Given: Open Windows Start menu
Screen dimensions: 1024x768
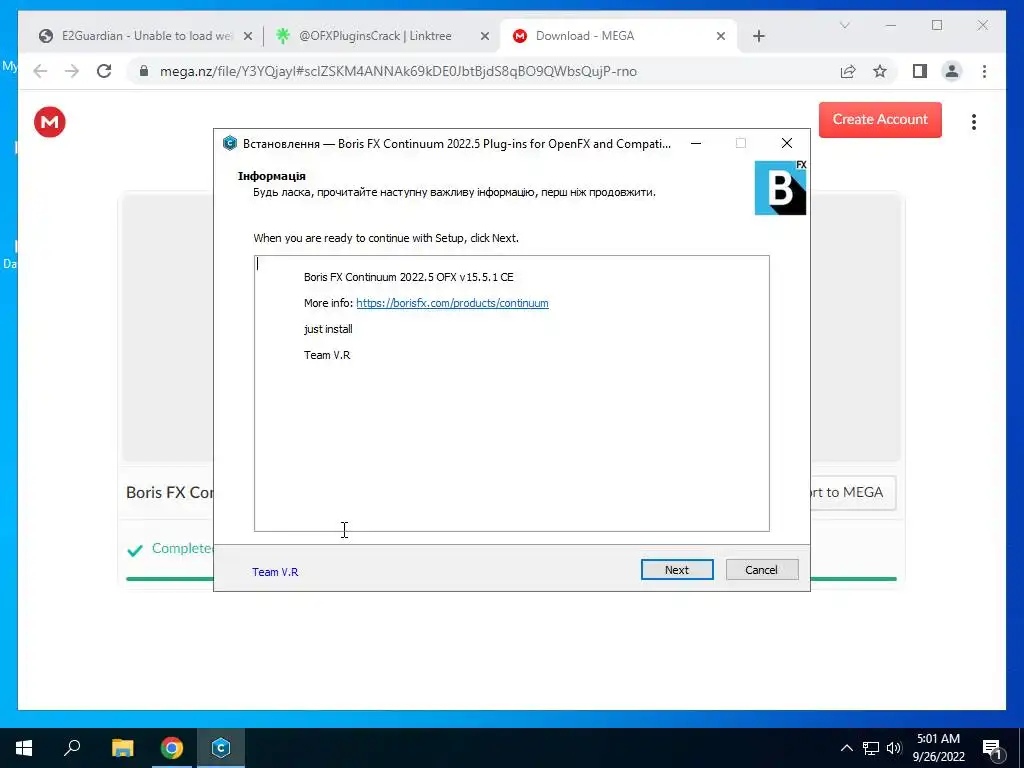Looking at the screenshot, I should 24,748.
